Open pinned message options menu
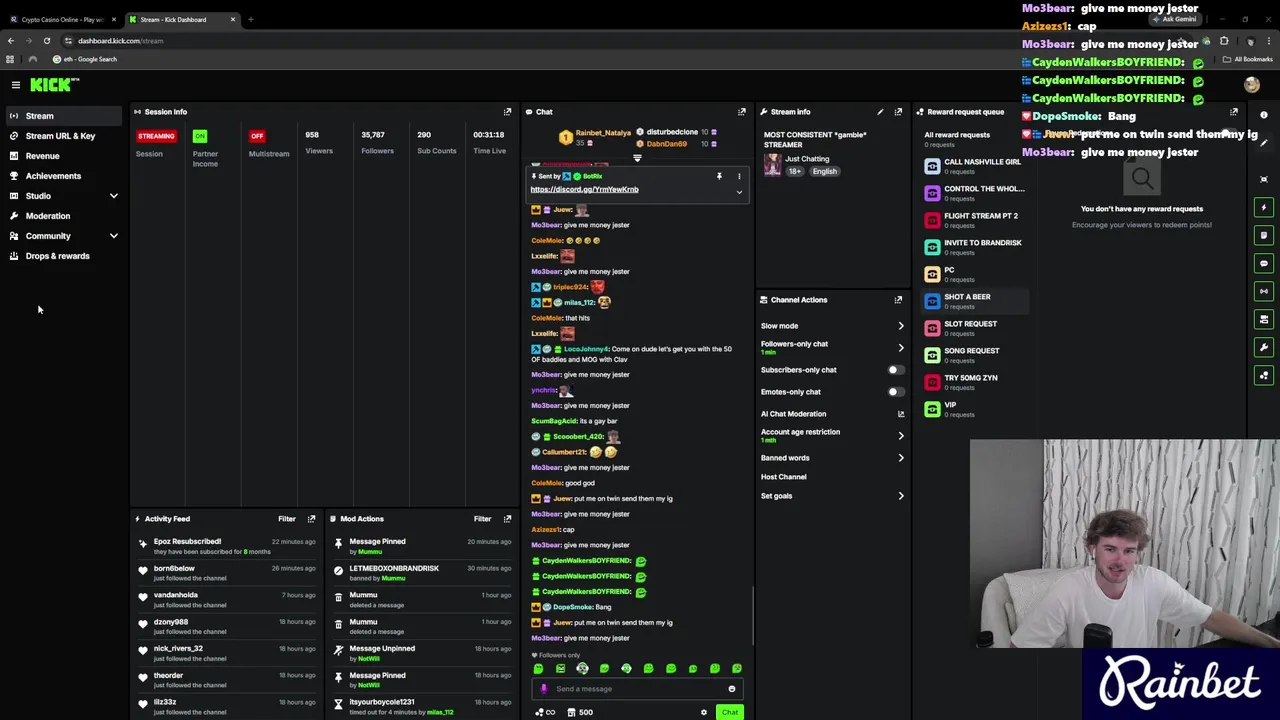The image size is (1280, 720). pyautogui.click(x=739, y=176)
